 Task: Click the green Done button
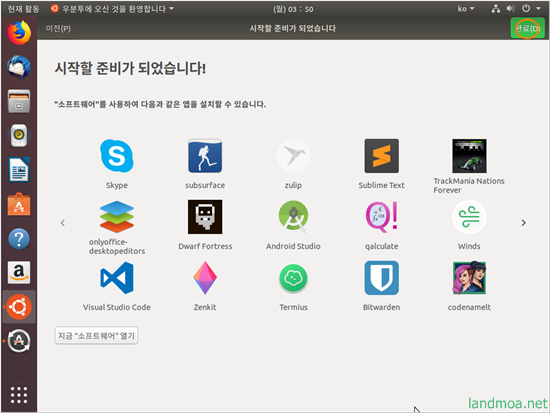[528, 28]
